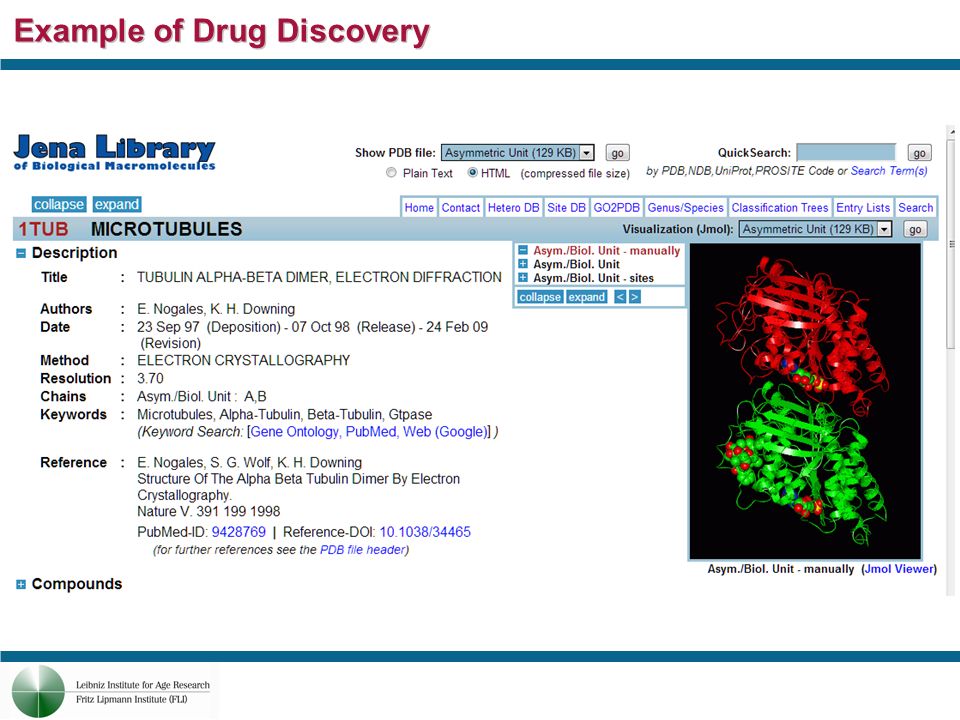
Task: Open the Entry Lists tab
Action: click(863, 208)
